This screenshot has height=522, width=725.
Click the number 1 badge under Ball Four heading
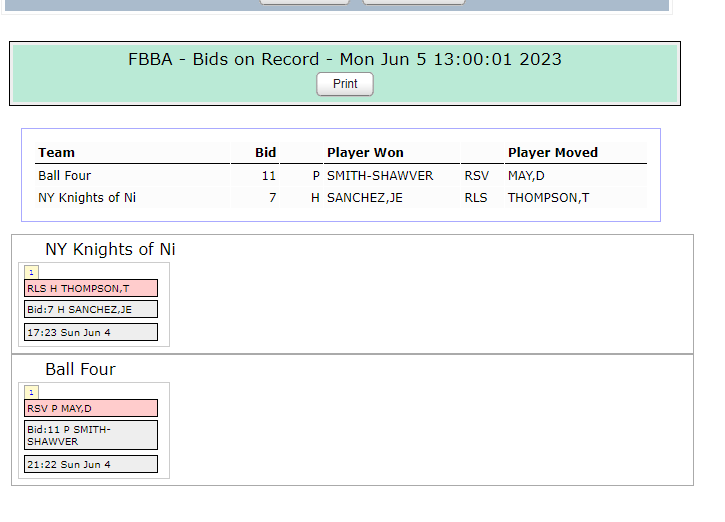tap(31, 392)
